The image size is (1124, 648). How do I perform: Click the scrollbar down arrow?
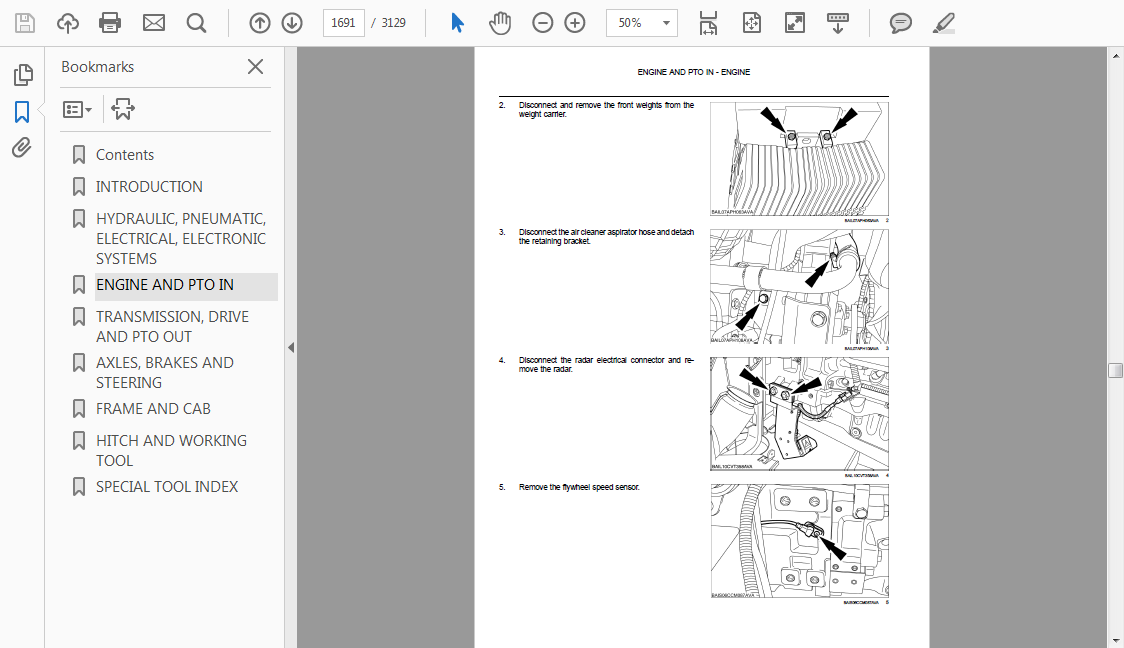tap(1115, 641)
